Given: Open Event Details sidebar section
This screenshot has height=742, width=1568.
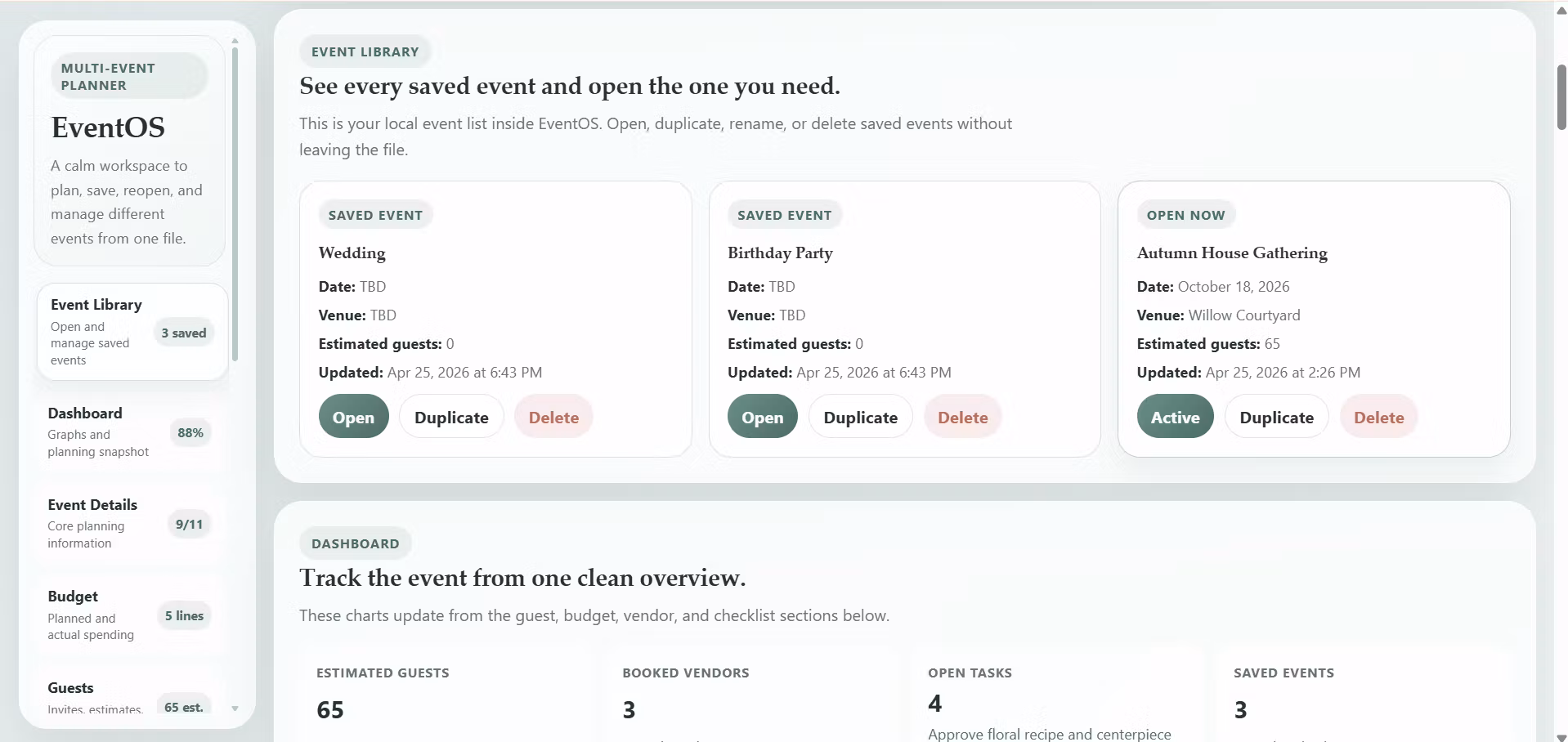Looking at the screenshot, I should coord(129,523).
